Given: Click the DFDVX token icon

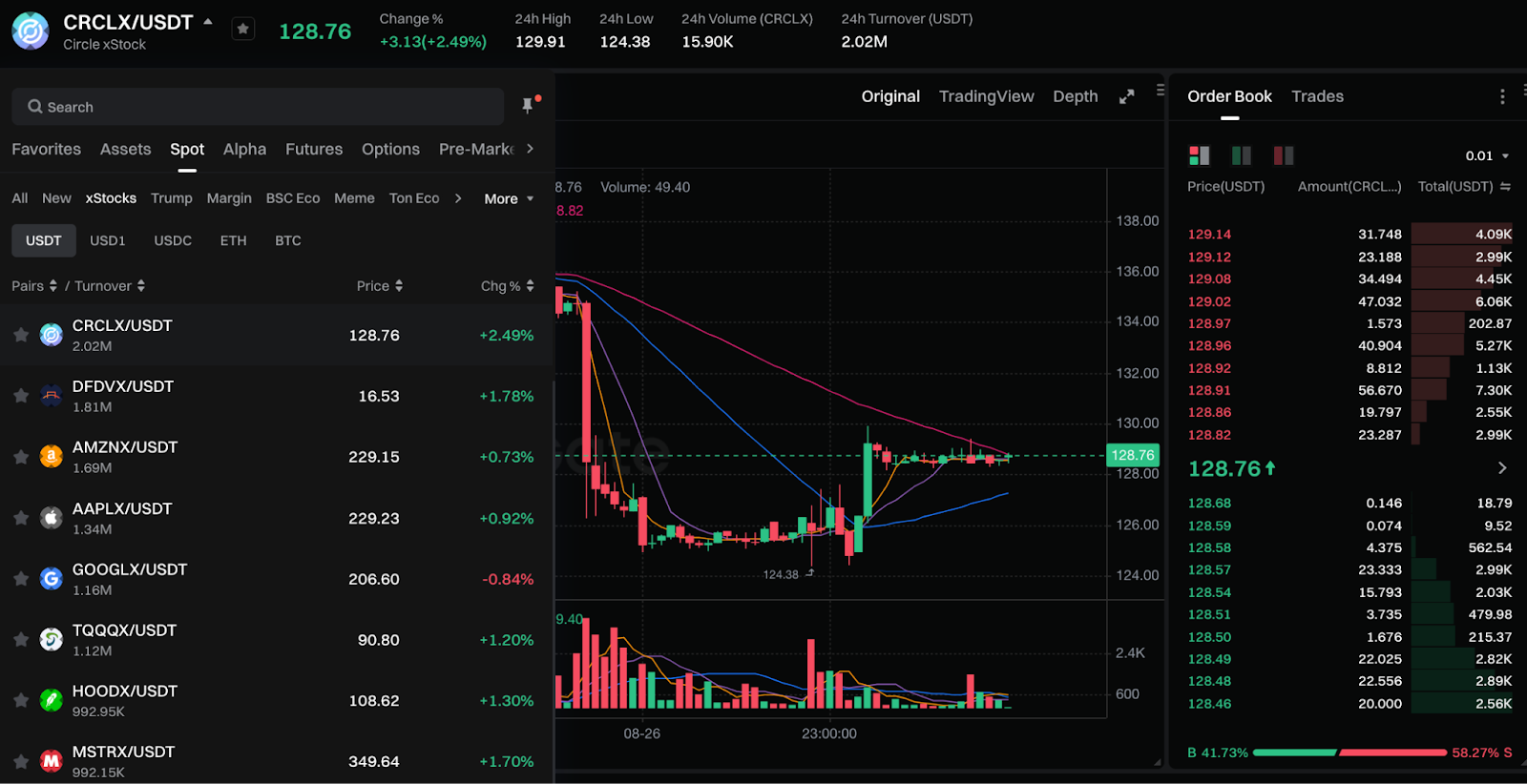Looking at the screenshot, I should [52, 396].
